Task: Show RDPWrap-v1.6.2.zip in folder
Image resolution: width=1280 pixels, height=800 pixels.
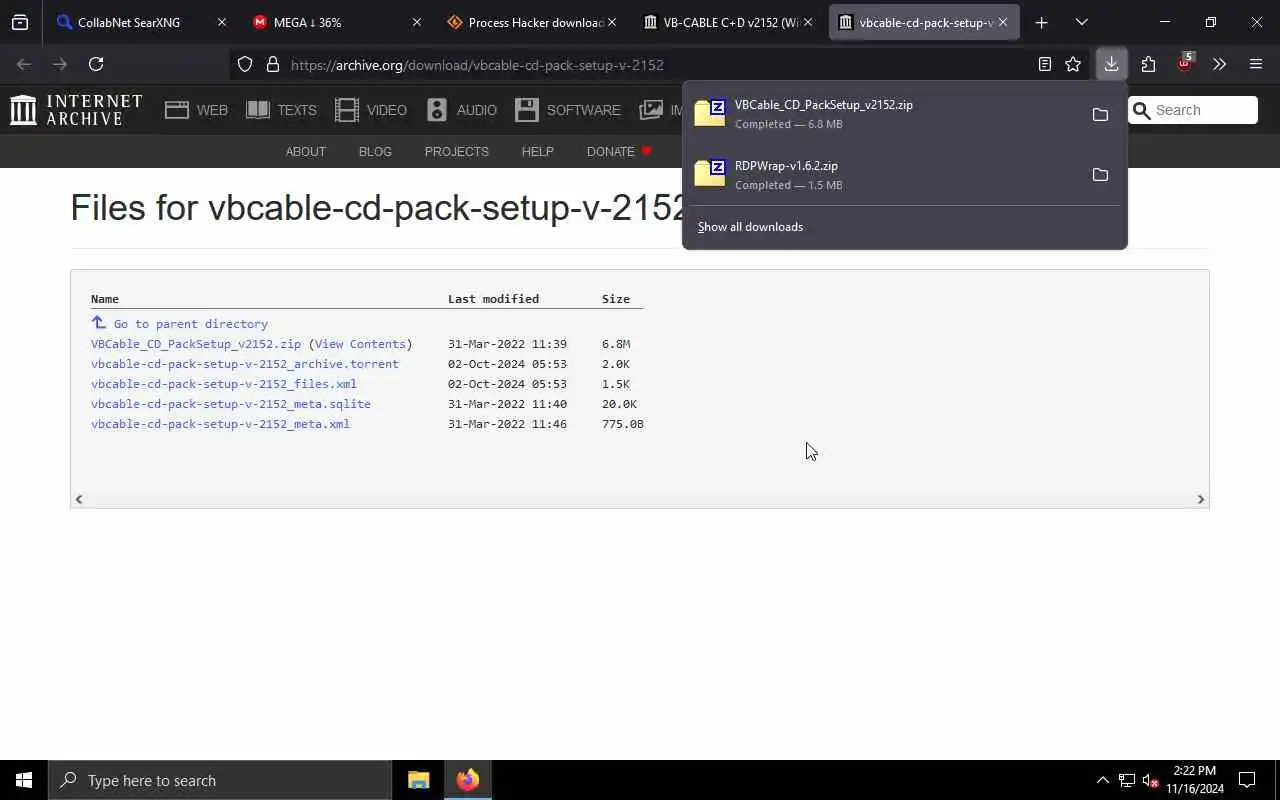Action: pos(1100,175)
